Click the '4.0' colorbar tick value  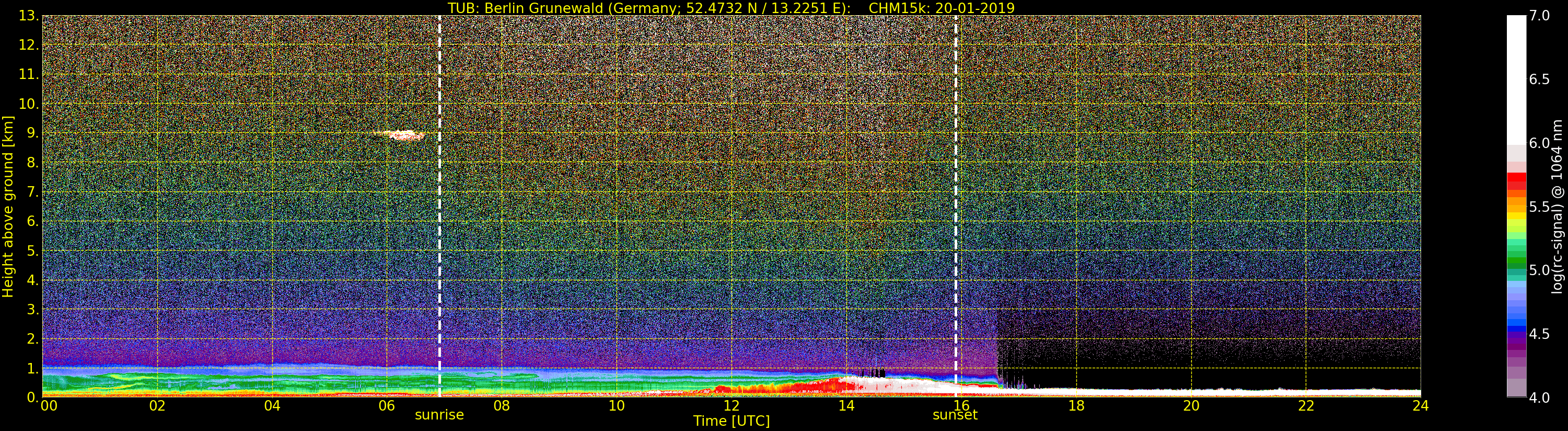(x=1539, y=398)
